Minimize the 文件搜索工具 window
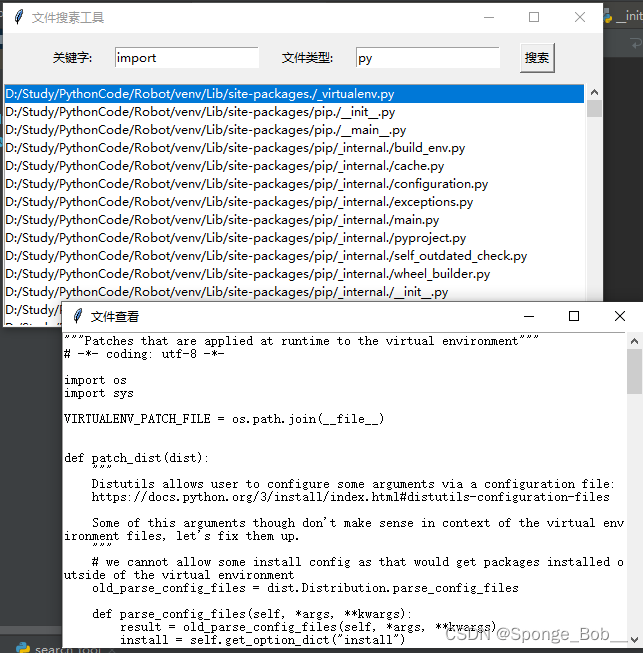 click(489, 17)
